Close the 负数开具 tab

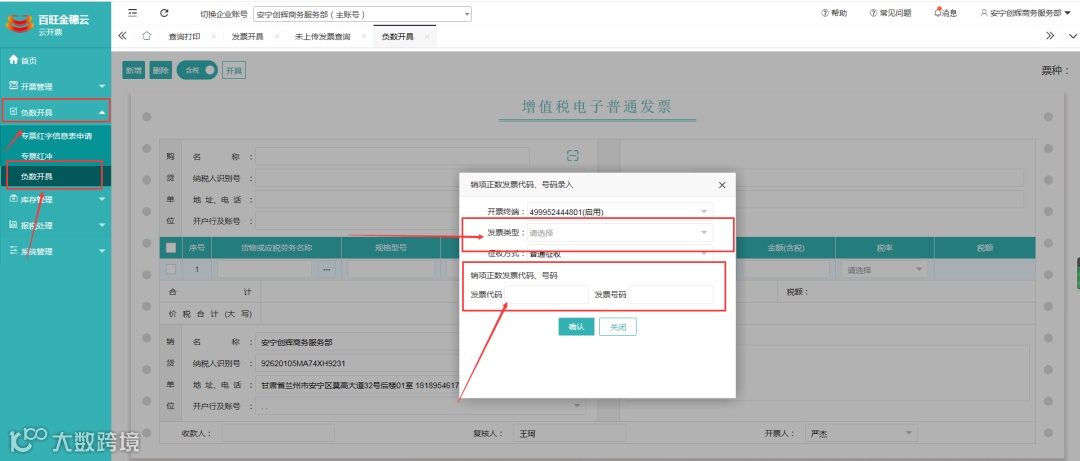point(427,37)
